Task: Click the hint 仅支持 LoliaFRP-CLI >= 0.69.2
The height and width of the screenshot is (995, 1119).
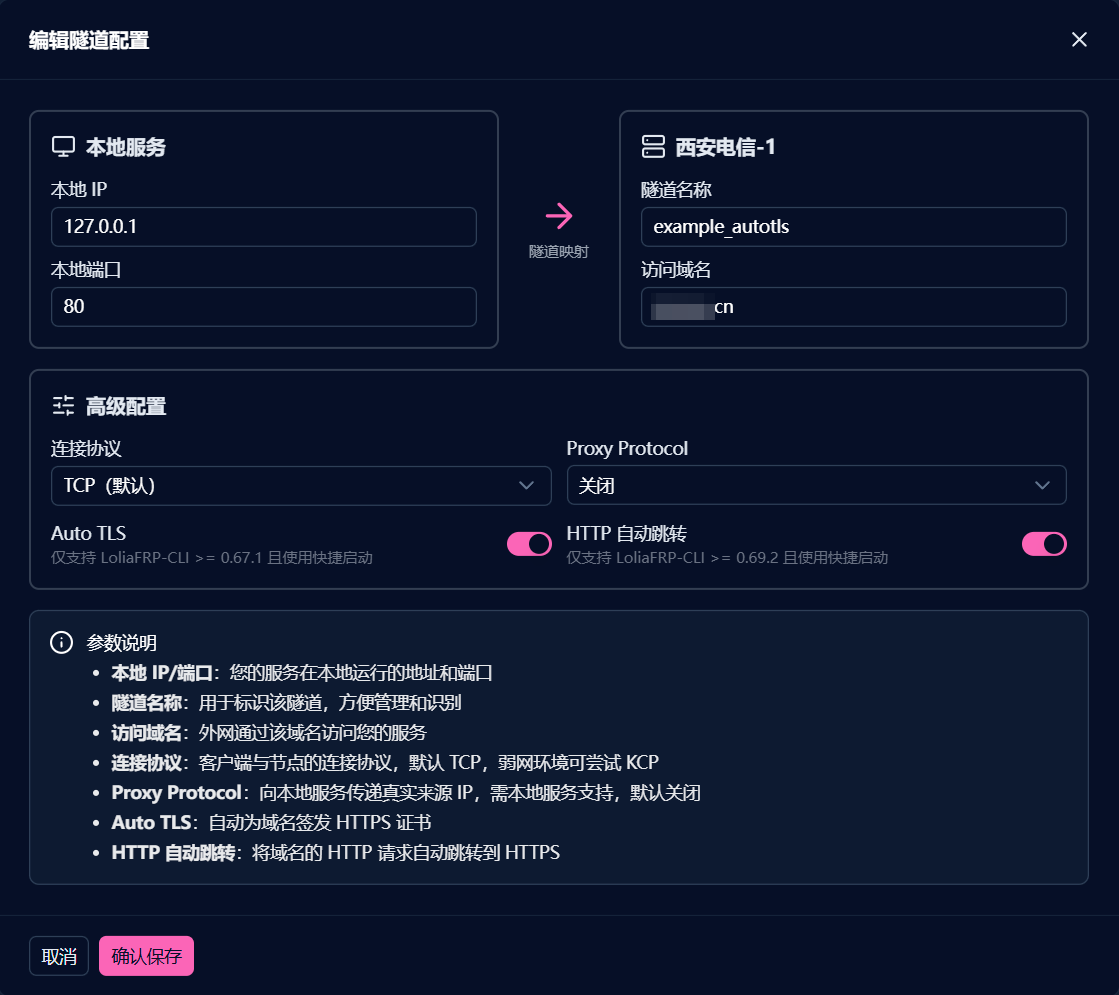Action: [727, 557]
